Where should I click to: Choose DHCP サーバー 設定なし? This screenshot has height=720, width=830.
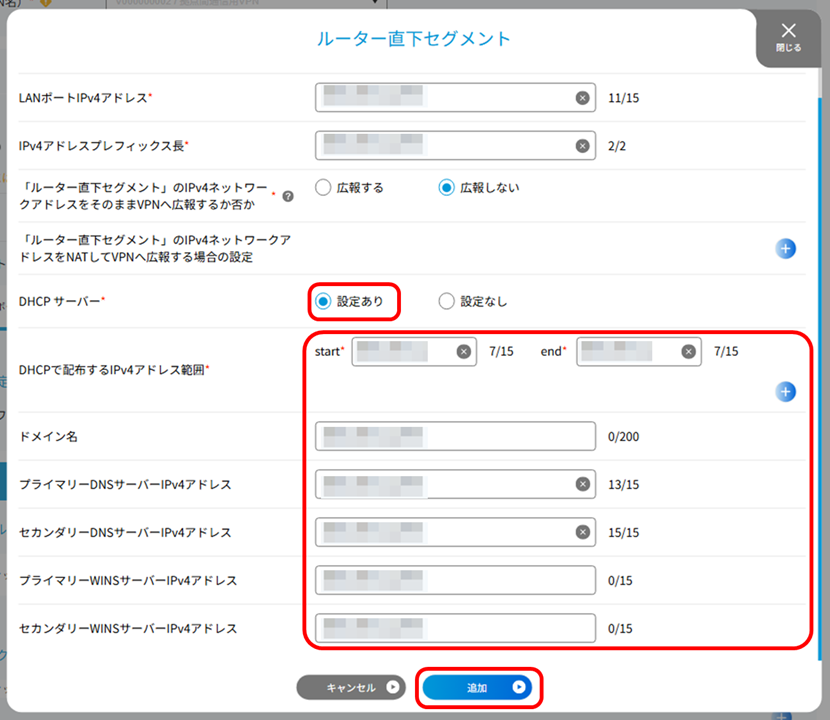pos(473,301)
